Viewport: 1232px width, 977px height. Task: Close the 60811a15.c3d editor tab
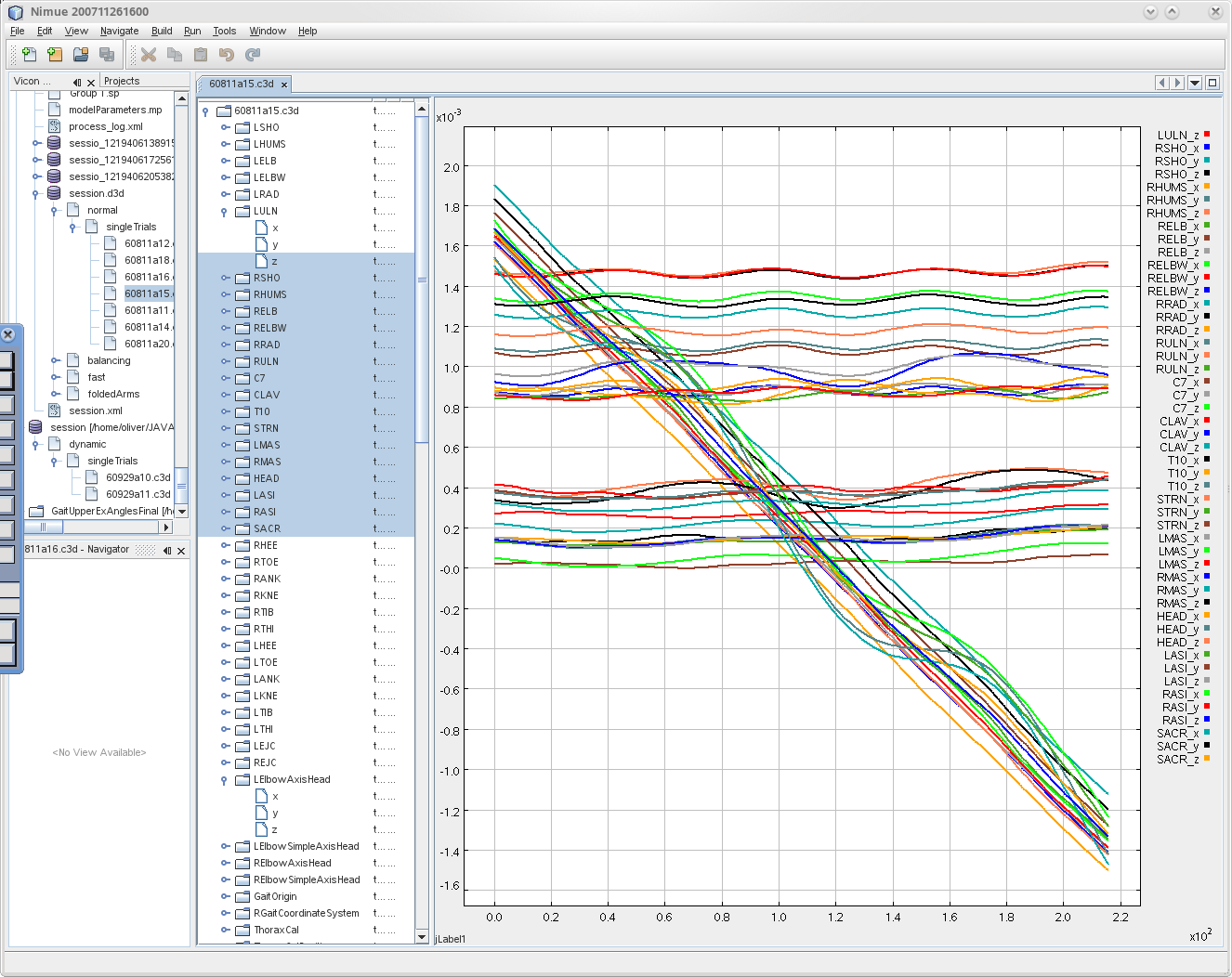coord(284,85)
